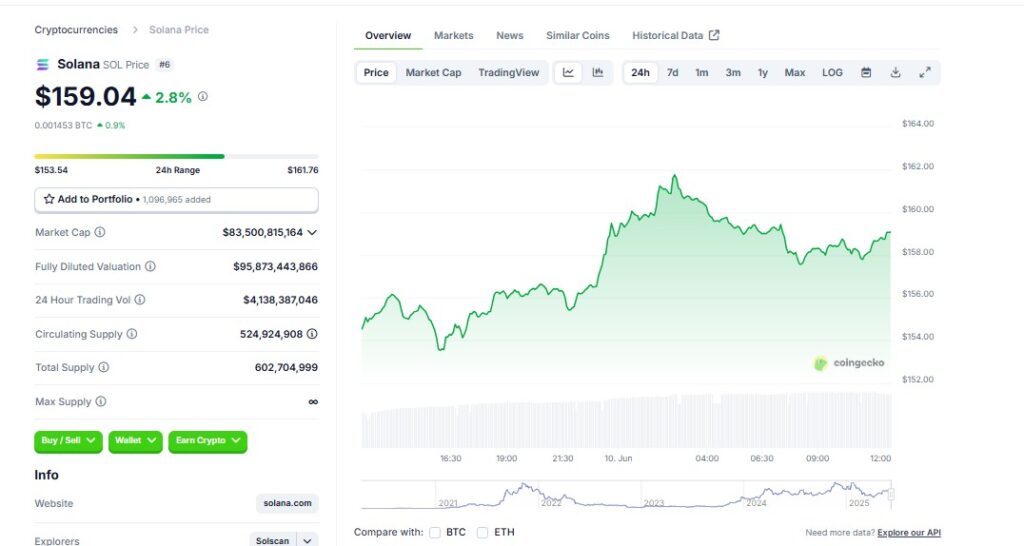Open the Earn Crypto dropdown
This screenshot has height=546, width=1024.
(x=208, y=441)
